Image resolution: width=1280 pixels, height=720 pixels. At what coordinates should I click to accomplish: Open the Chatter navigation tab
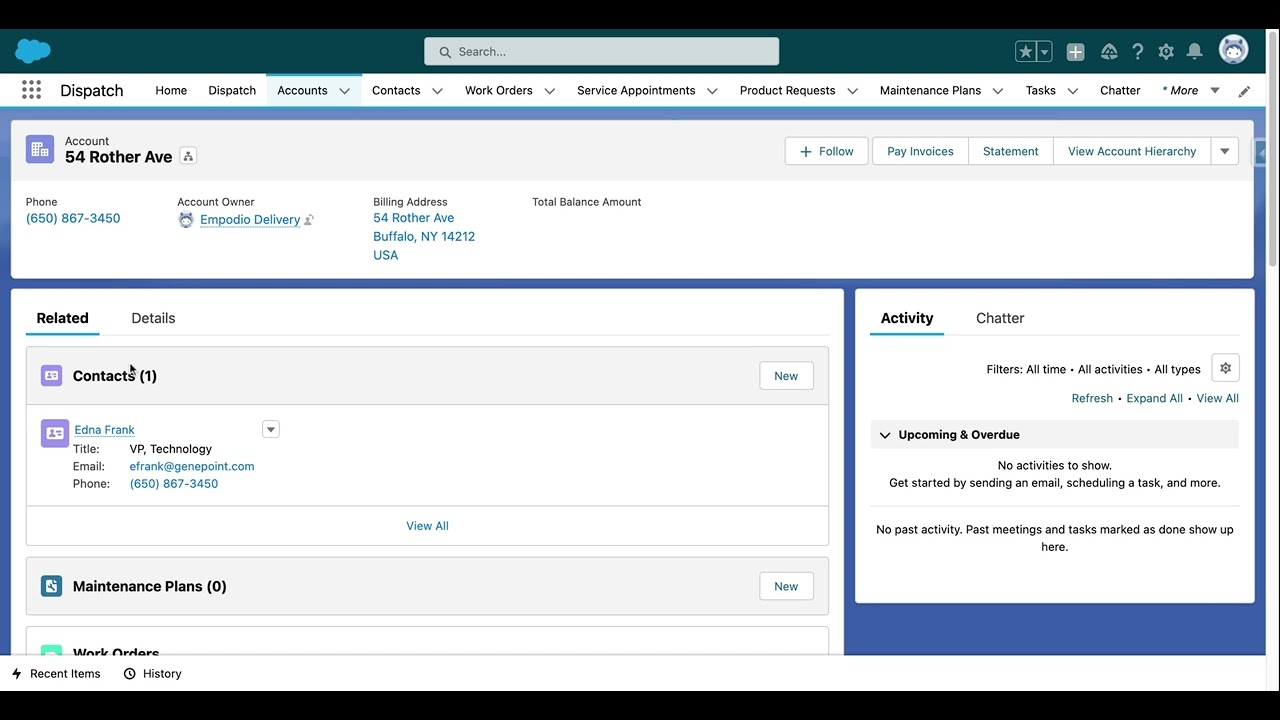coord(1120,90)
